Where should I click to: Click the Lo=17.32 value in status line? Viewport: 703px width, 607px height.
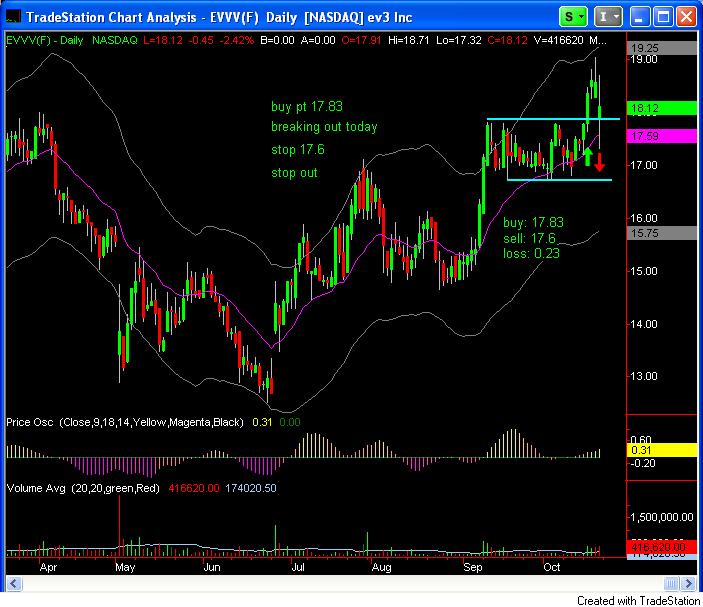[458, 40]
